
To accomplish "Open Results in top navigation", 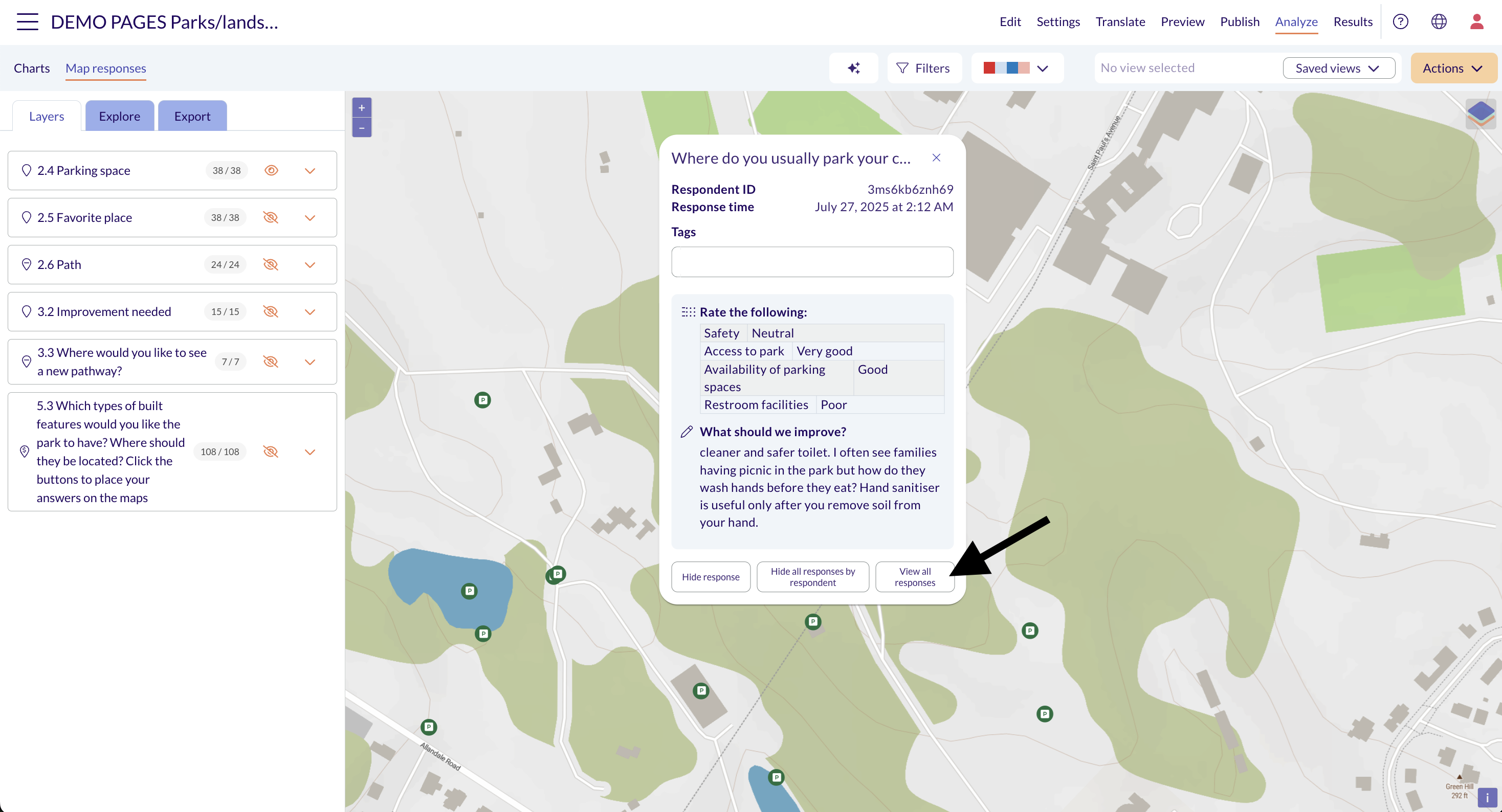I will coord(1353,22).
